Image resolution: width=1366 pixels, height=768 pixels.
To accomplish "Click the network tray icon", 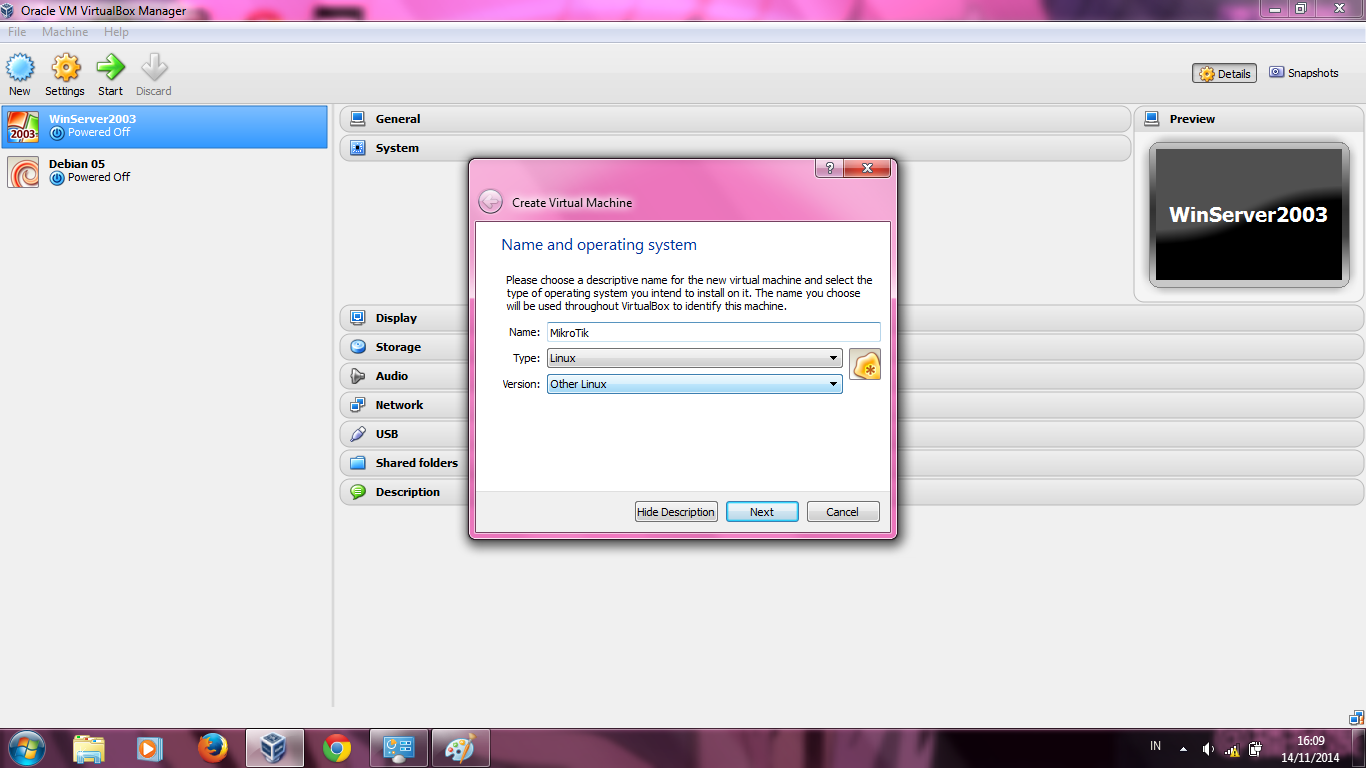I will (x=1232, y=749).
